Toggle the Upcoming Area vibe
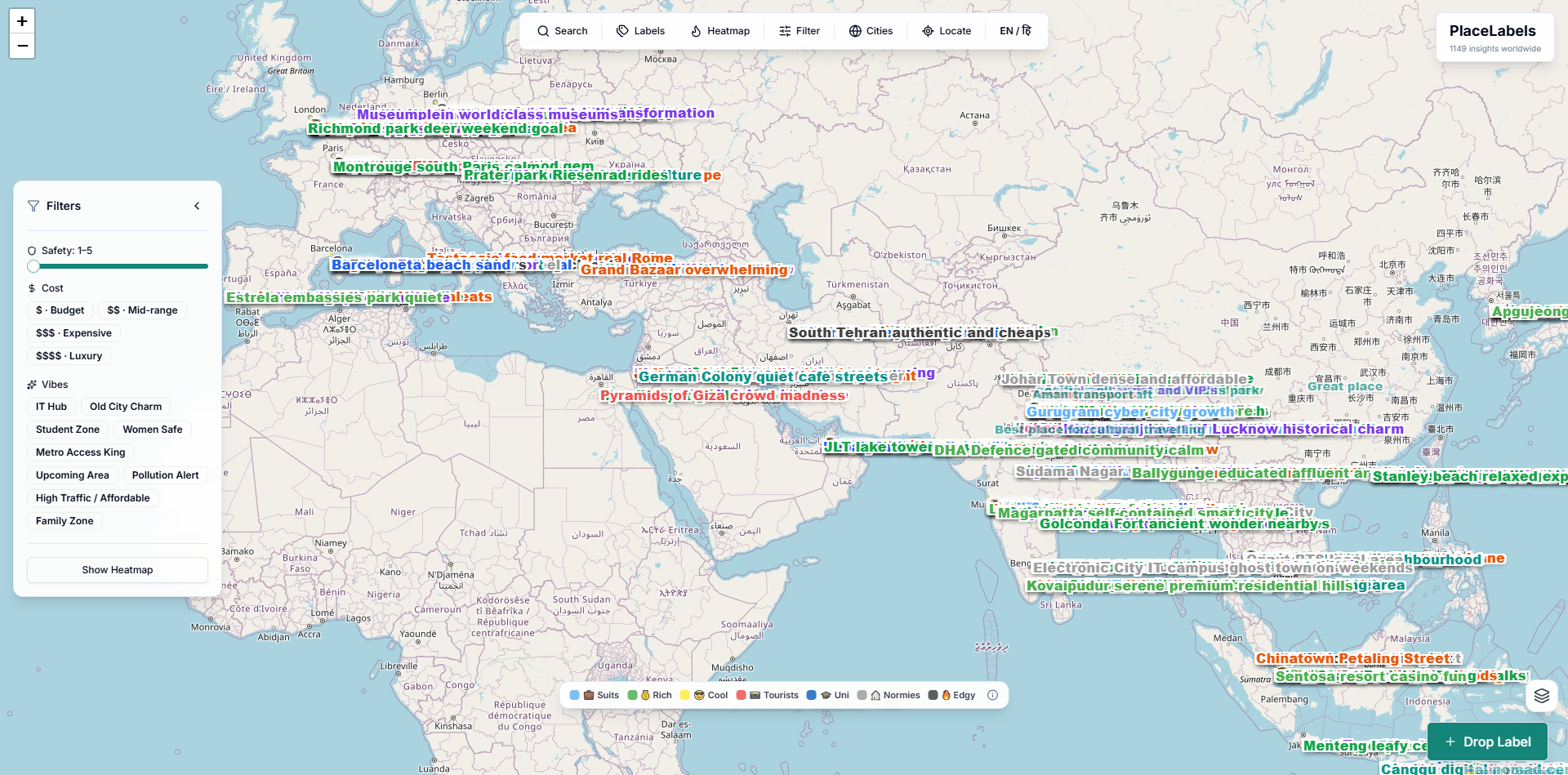 (x=73, y=475)
